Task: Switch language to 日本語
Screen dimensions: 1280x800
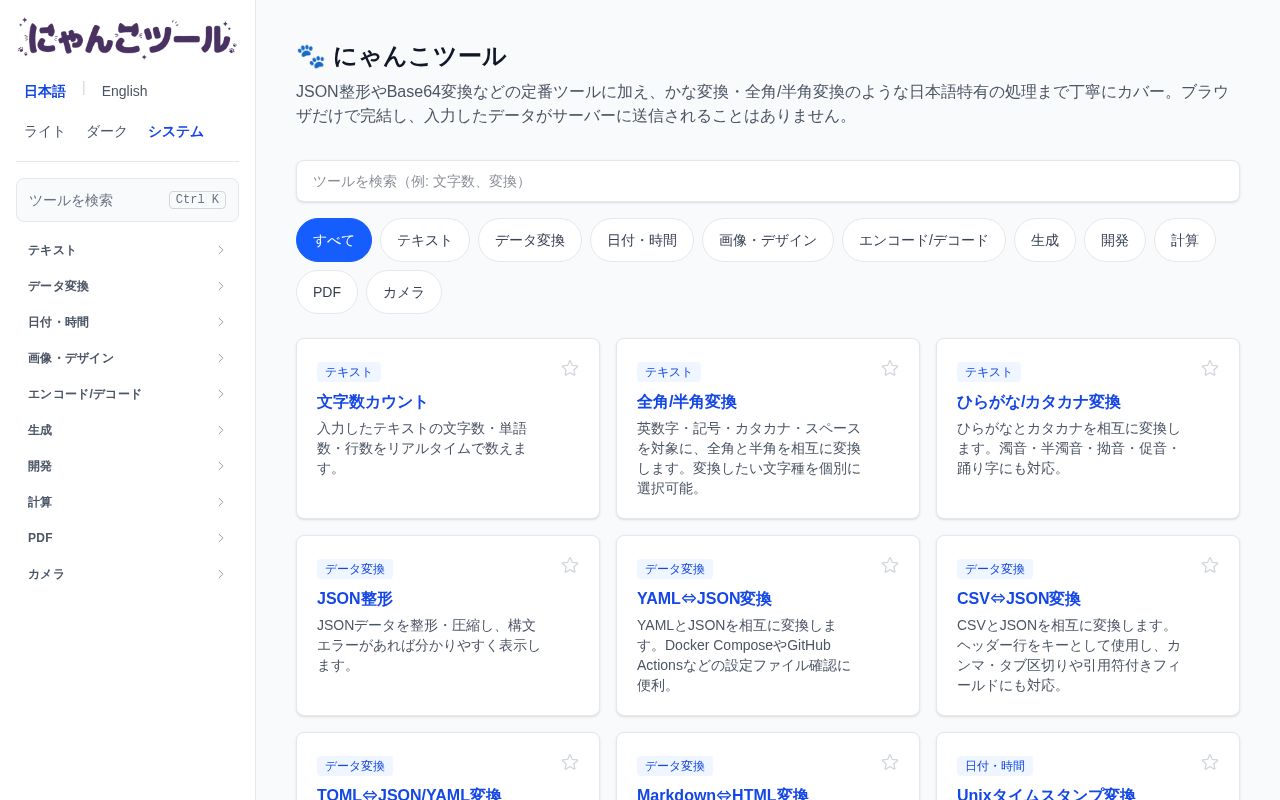Action: (x=45, y=91)
